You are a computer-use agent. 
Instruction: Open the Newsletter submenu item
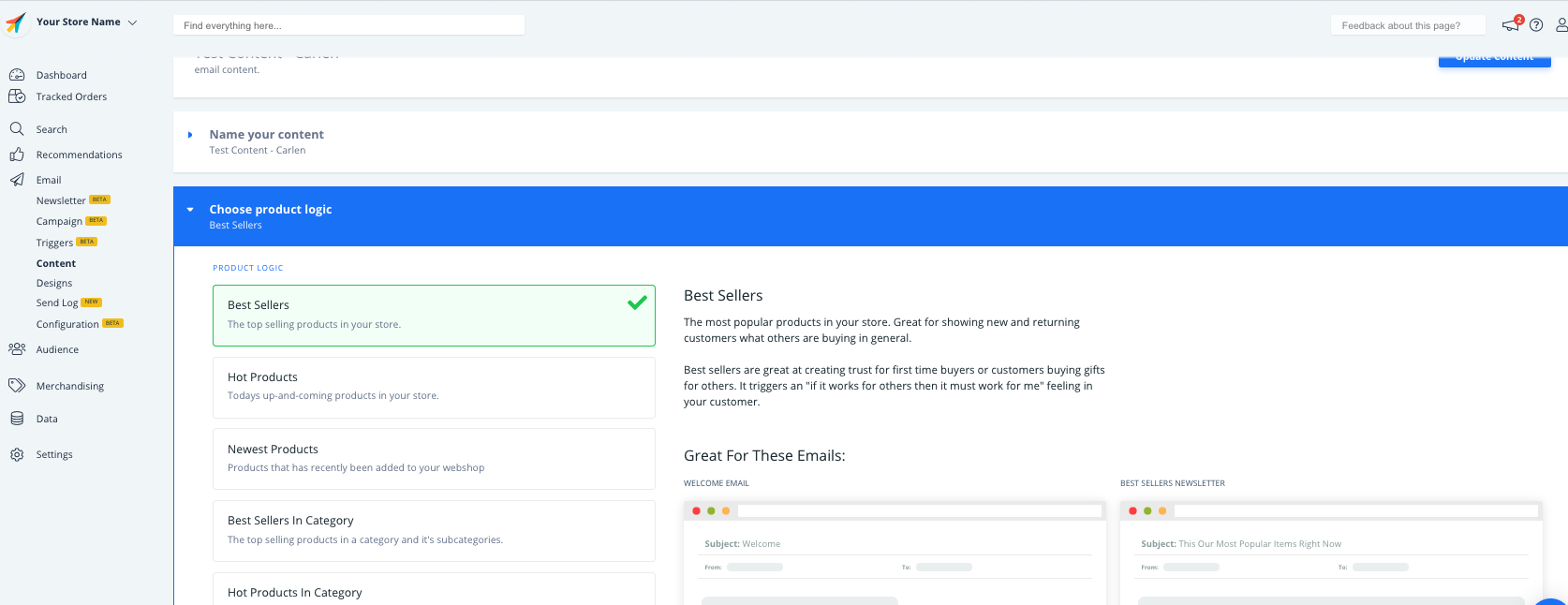coord(61,200)
